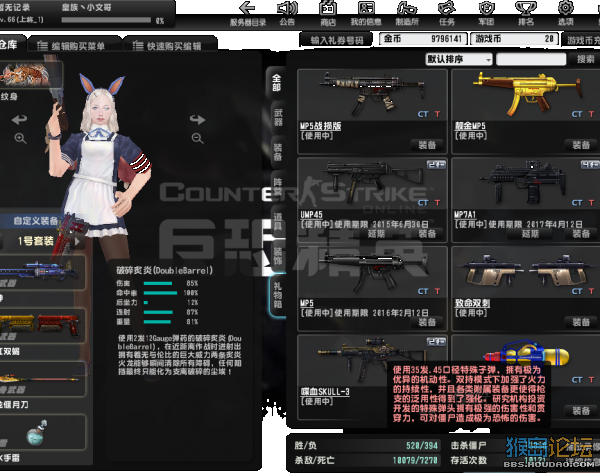The height and width of the screenshot is (473, 600).
Task: Select the 全部 category tab
Action: point(276,83)
